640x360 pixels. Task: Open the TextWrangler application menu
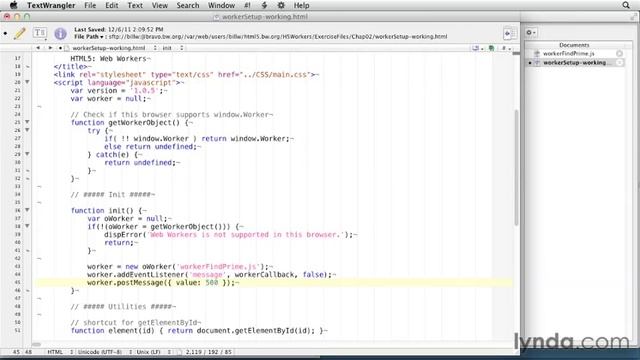[x=51, y=5]
